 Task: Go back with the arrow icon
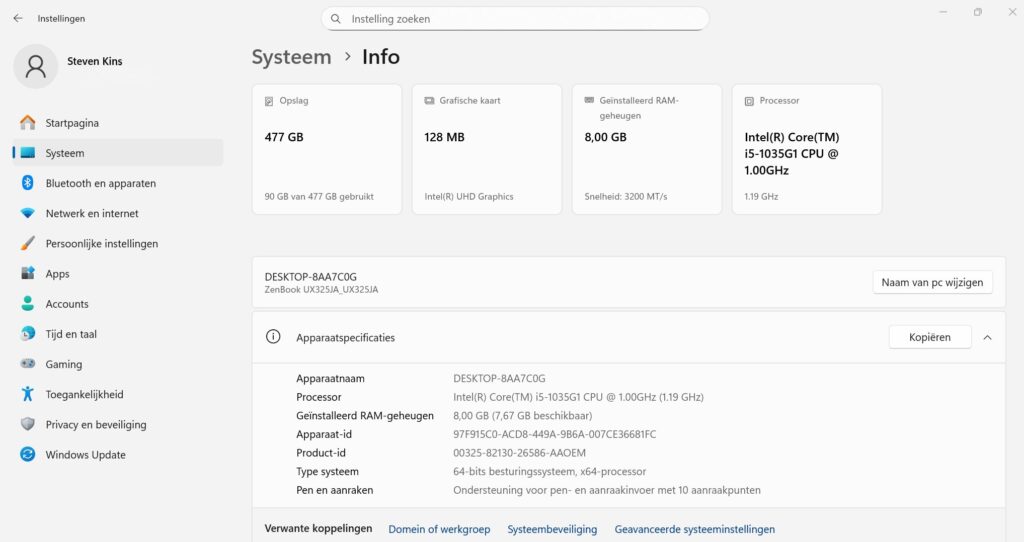click(x=18, y=18)
